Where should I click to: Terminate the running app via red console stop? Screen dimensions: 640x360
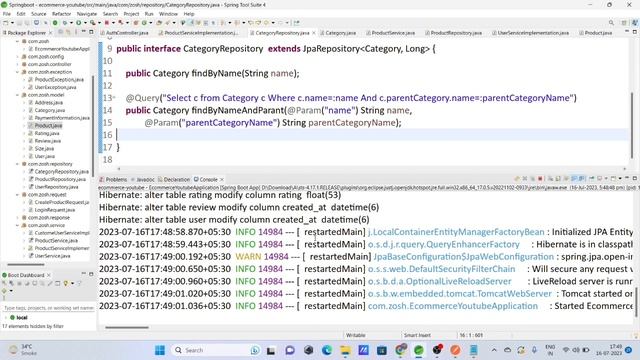(x=540, y=179)
